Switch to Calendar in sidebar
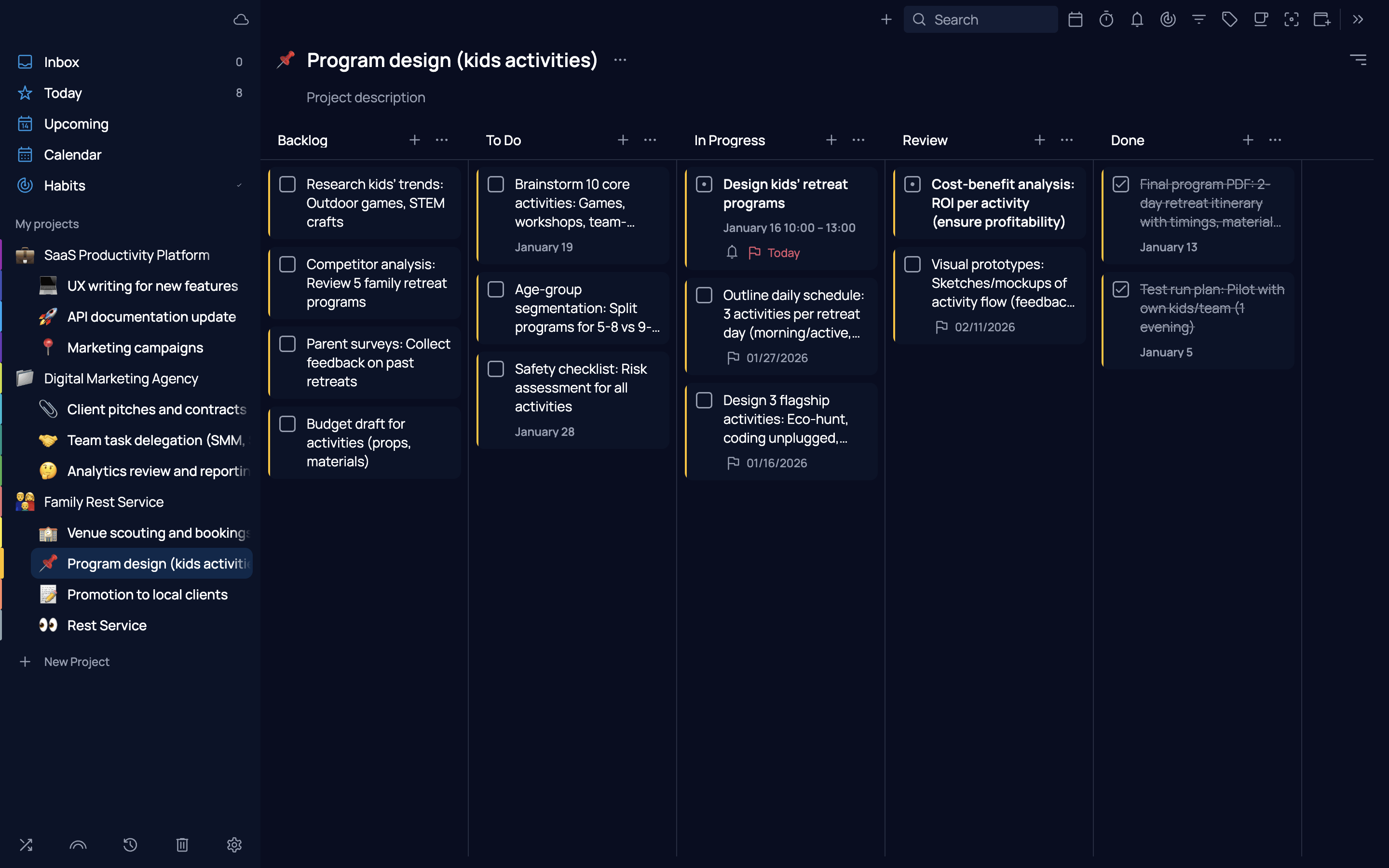This screenshot has width=1389, height=868. [x=72, y=154]
